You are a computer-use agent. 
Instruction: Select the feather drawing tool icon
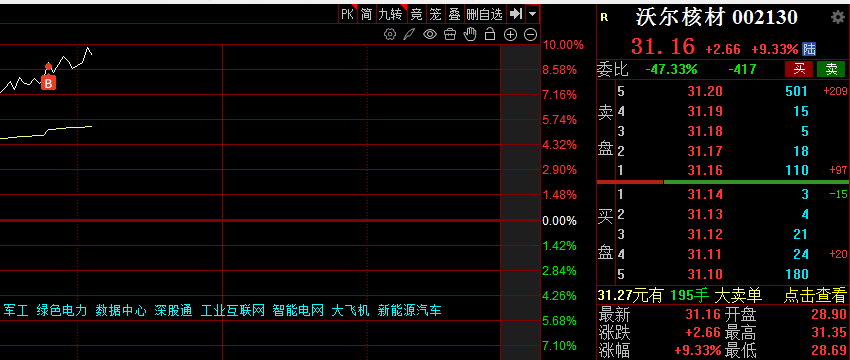click(409, 35)
